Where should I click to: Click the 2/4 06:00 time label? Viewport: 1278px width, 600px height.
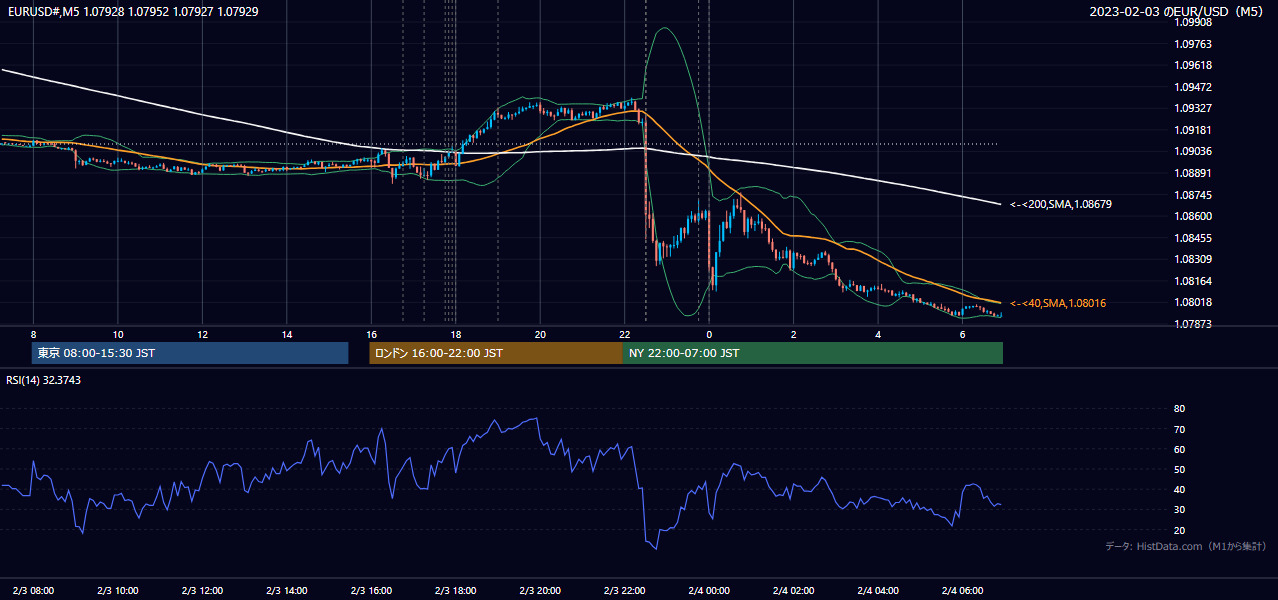[x=962, y=591]
